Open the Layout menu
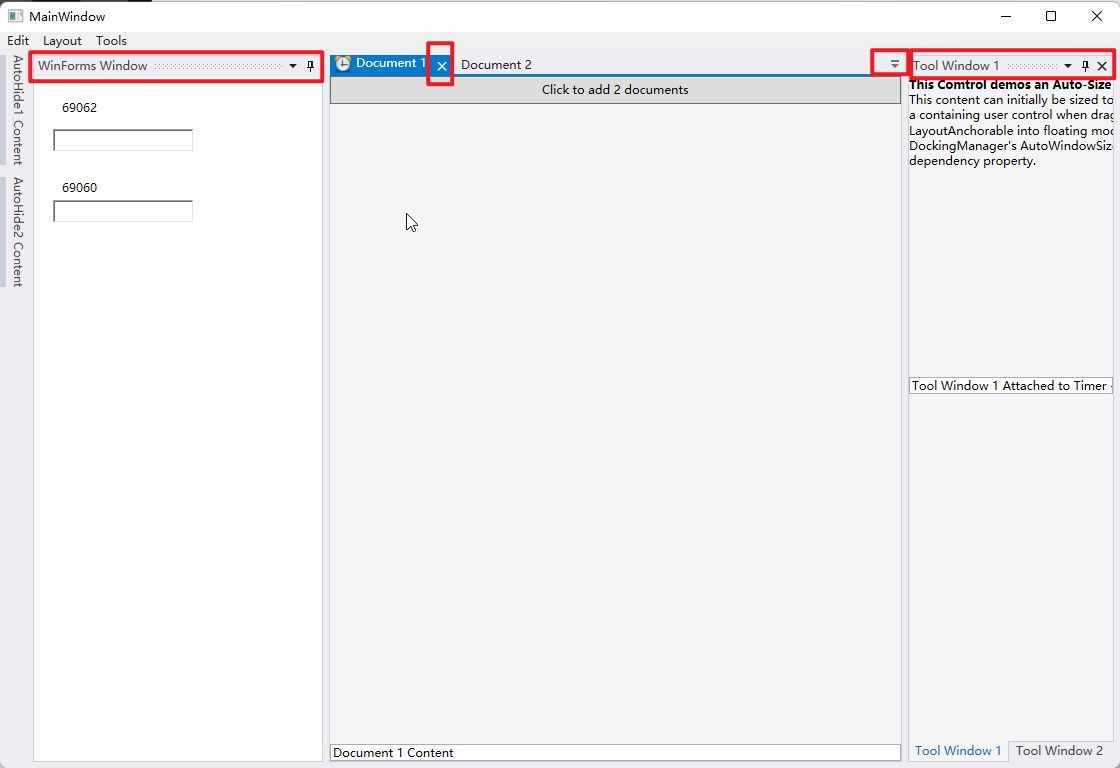The image size is (1120, 768). (62, 41)
